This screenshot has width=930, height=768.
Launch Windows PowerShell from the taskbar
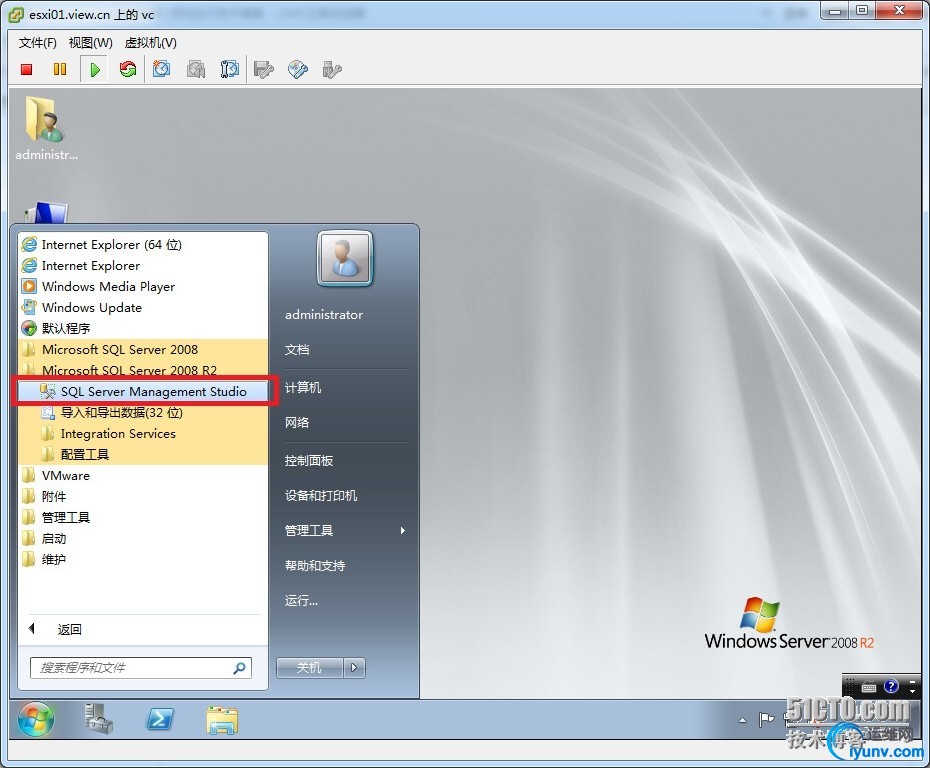point(160,720)
